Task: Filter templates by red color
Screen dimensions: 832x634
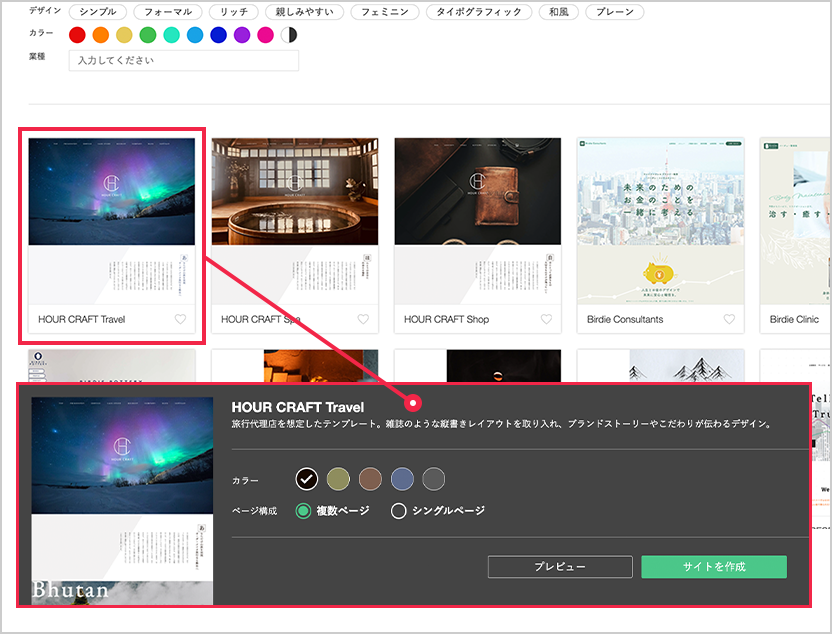Action: click(77, 36)
